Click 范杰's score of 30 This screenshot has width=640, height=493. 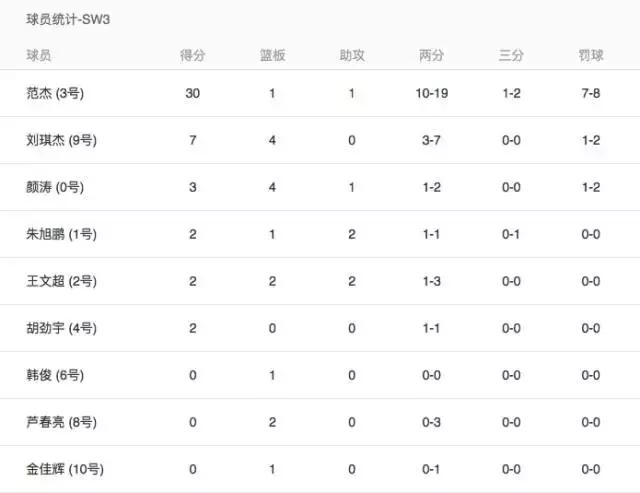pyautogui.click(x=193, y=93)
